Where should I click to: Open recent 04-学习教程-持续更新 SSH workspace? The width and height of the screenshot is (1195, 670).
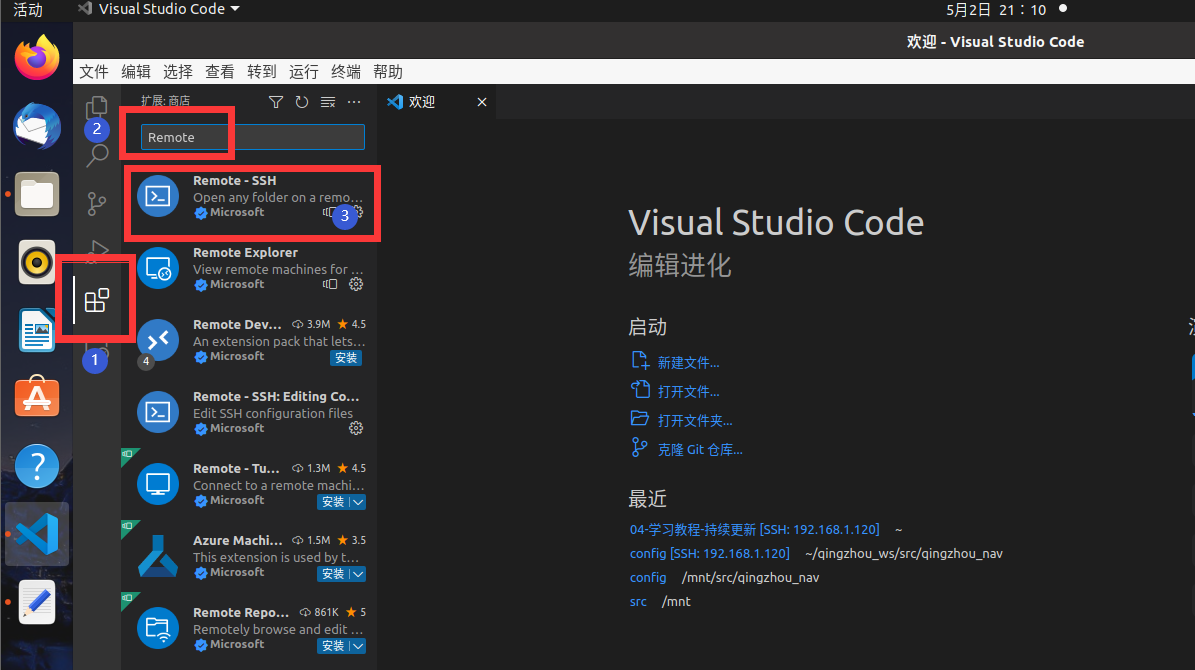tap(754, 530)
